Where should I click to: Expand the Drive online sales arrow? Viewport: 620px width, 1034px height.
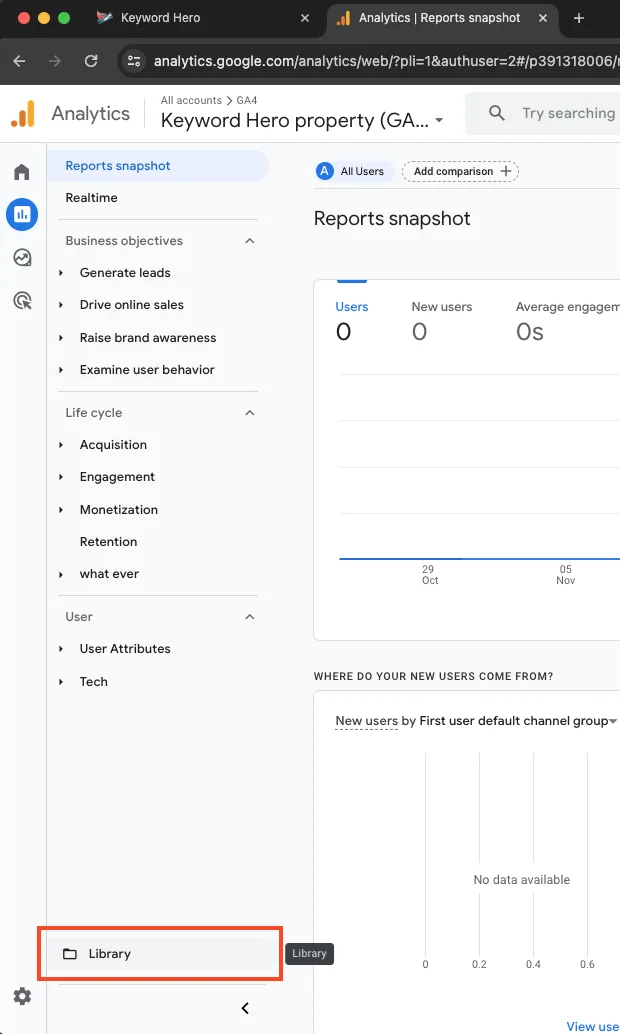click(61, 305)
